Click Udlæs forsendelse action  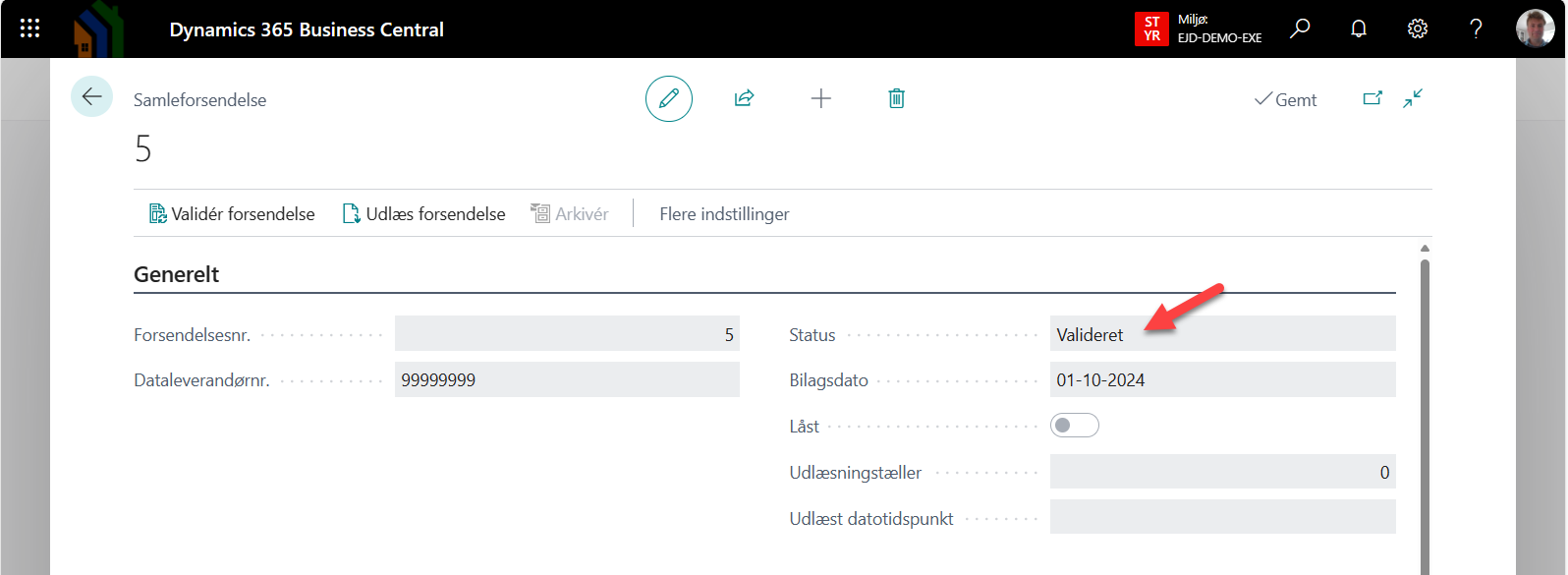pyautogui.click(x=423, y=214)
